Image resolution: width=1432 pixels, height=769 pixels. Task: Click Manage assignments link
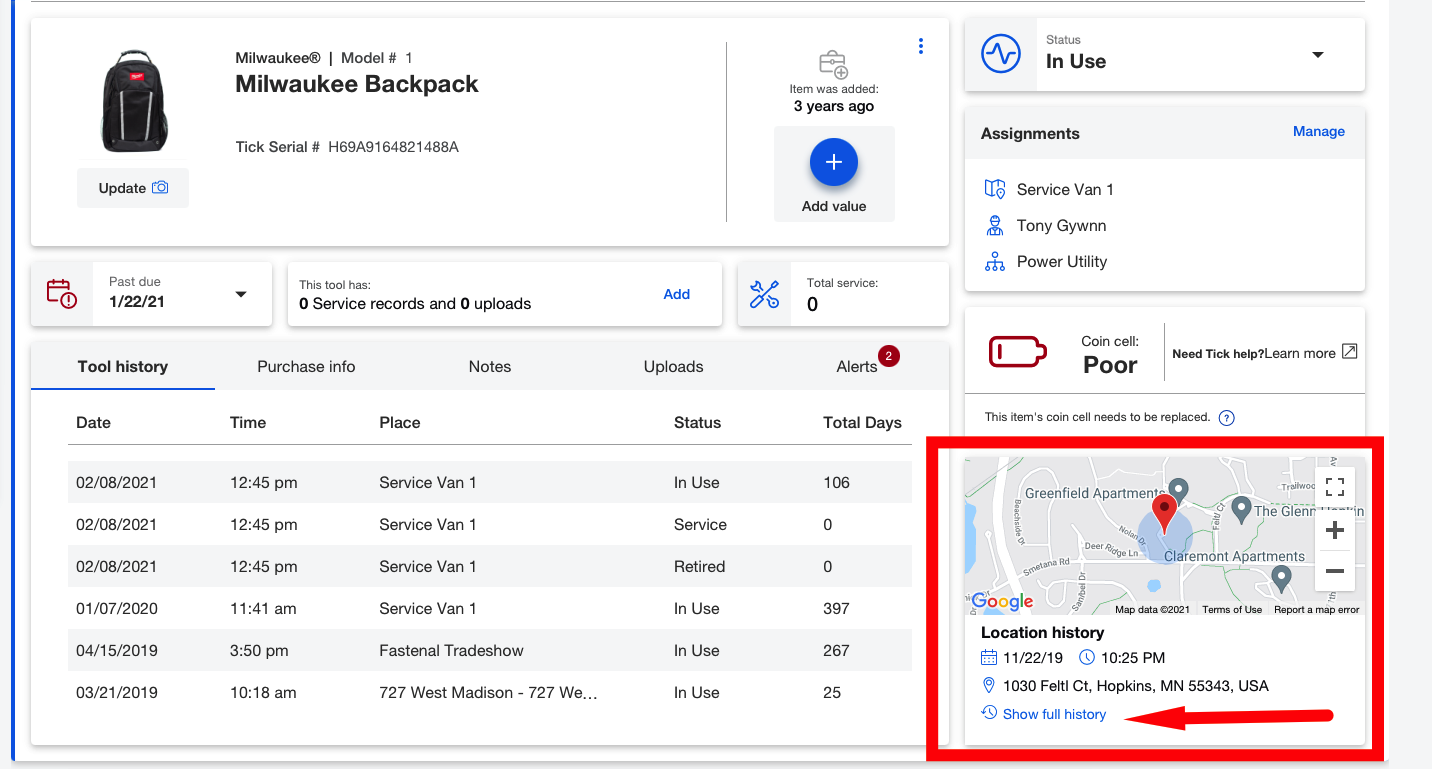tap(1319, 131)
